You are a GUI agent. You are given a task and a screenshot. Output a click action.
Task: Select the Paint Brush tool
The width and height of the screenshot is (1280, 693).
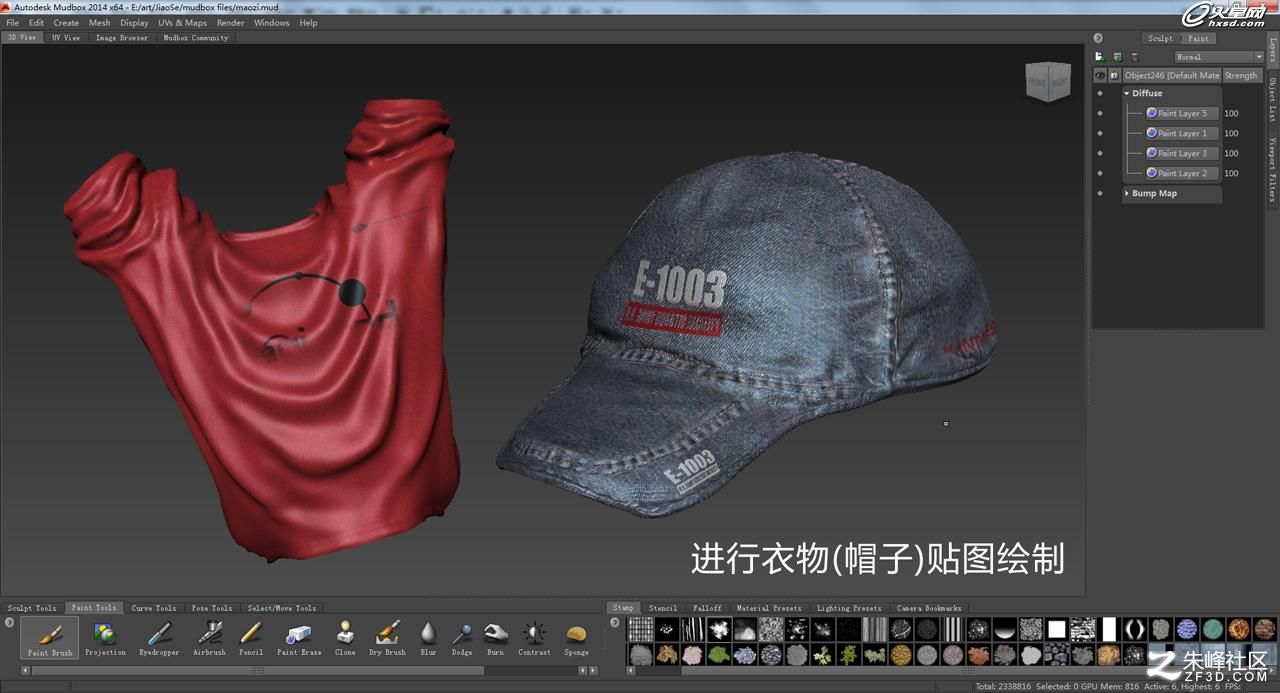pos(49,637)
